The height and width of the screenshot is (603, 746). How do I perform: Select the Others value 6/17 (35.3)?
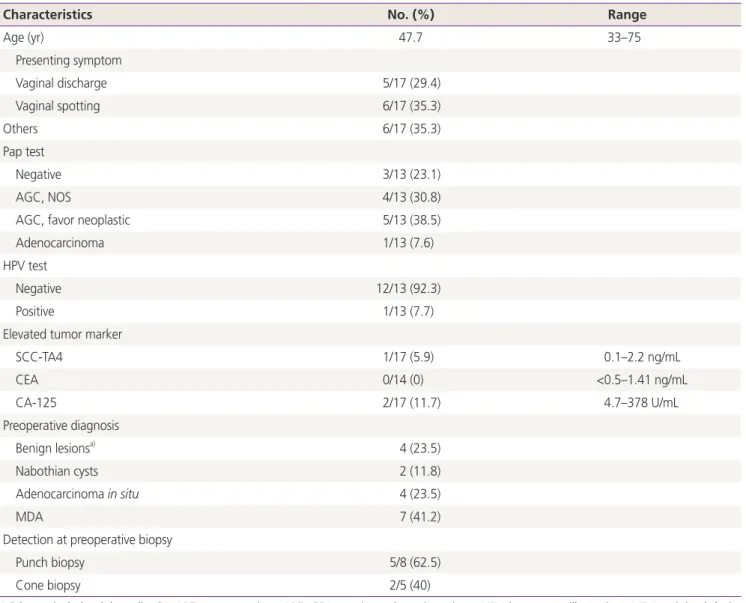412,129
